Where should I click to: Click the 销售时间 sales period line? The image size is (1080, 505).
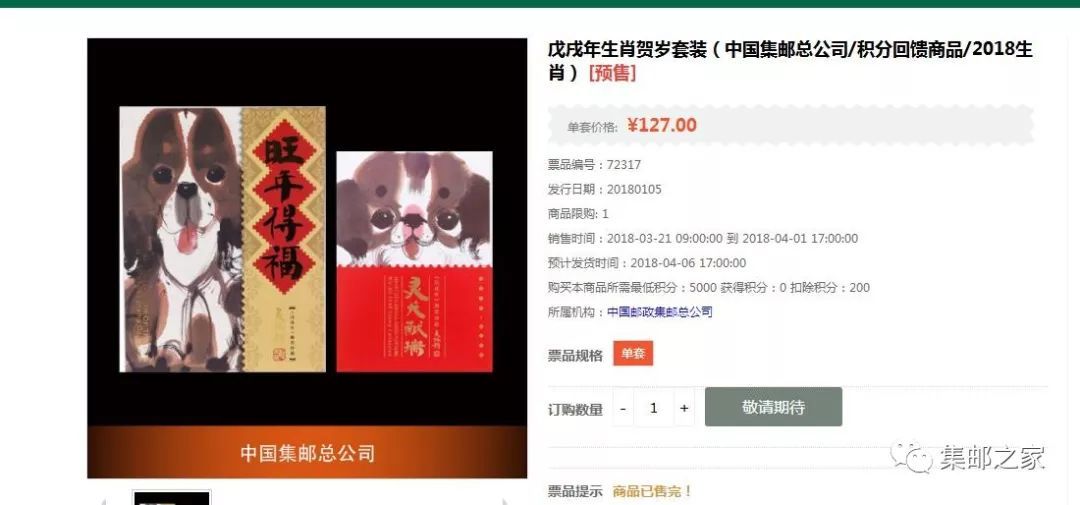point(703,238)
